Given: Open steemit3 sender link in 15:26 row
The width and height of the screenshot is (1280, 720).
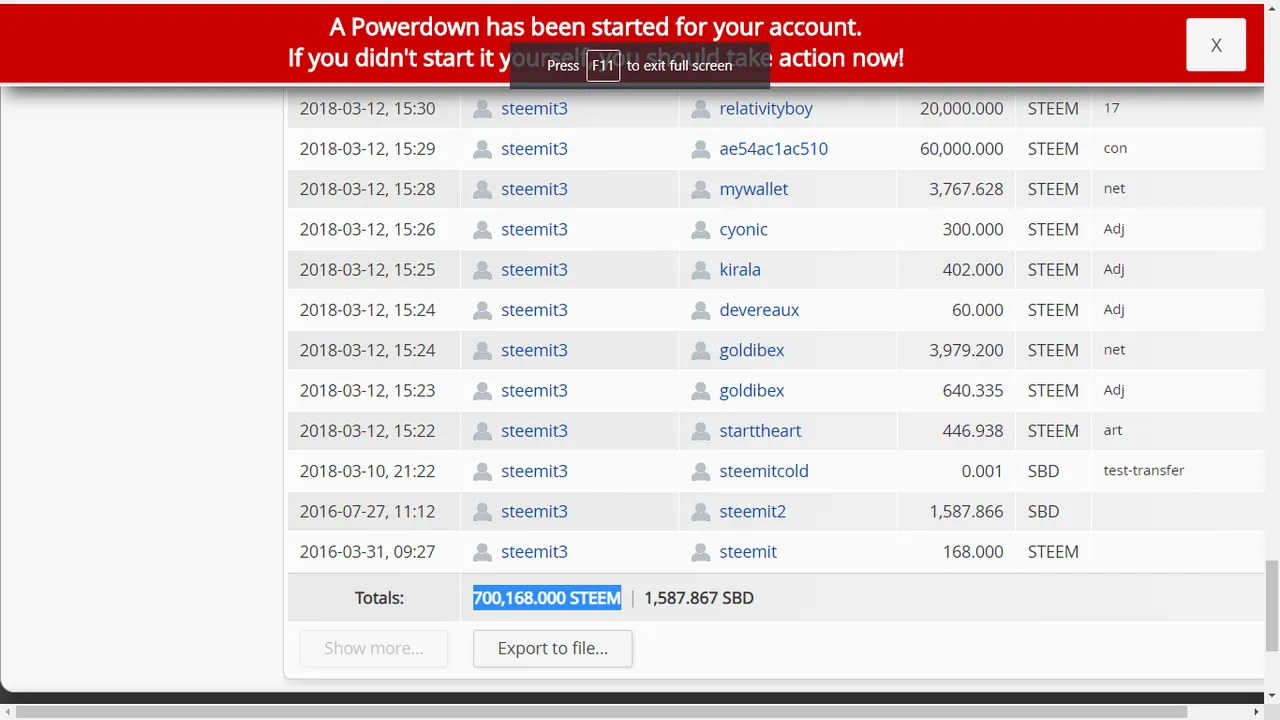Looking at the screenshot, I should [x=534, y=230].
